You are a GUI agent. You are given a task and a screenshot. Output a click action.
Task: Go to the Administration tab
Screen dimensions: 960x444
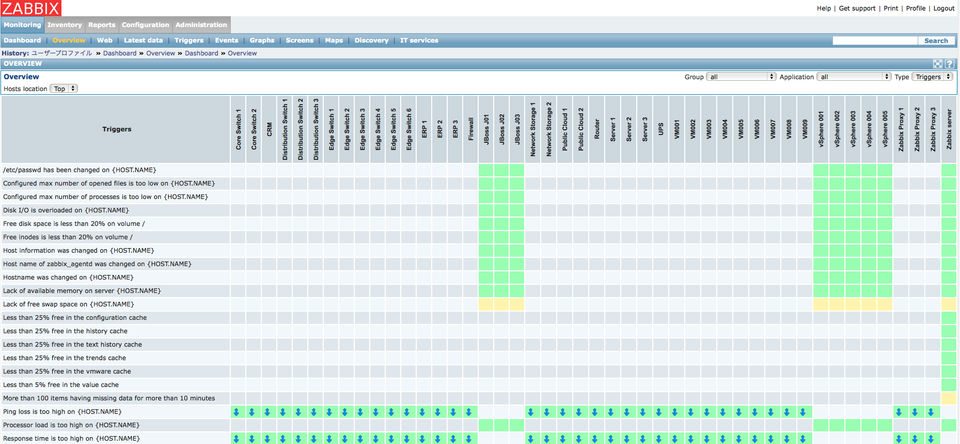[201, 25]
